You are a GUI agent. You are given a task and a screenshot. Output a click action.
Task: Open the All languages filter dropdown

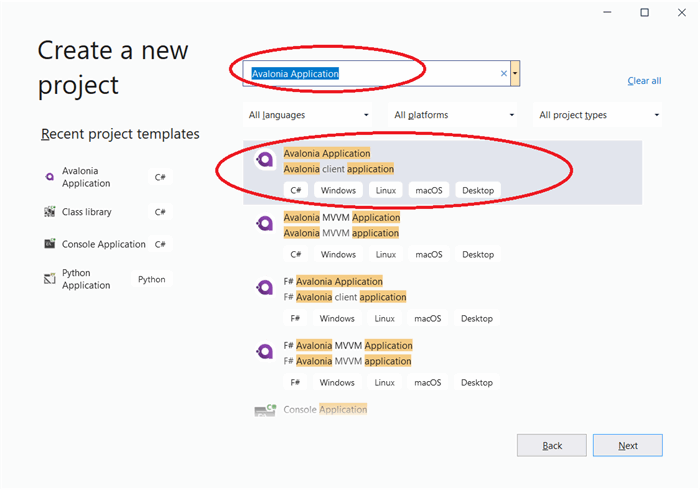(308, 115)
